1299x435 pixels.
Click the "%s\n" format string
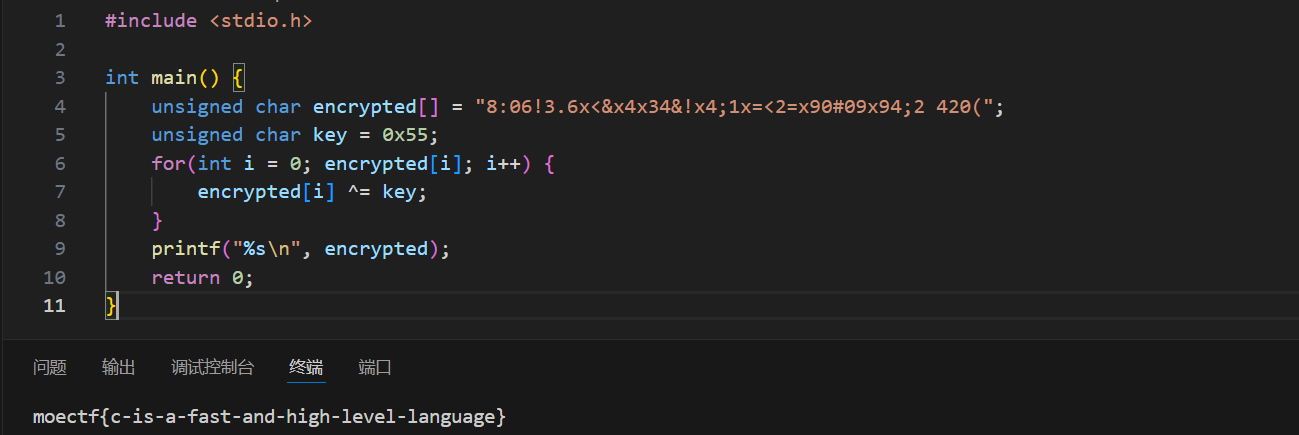point(266,248)
